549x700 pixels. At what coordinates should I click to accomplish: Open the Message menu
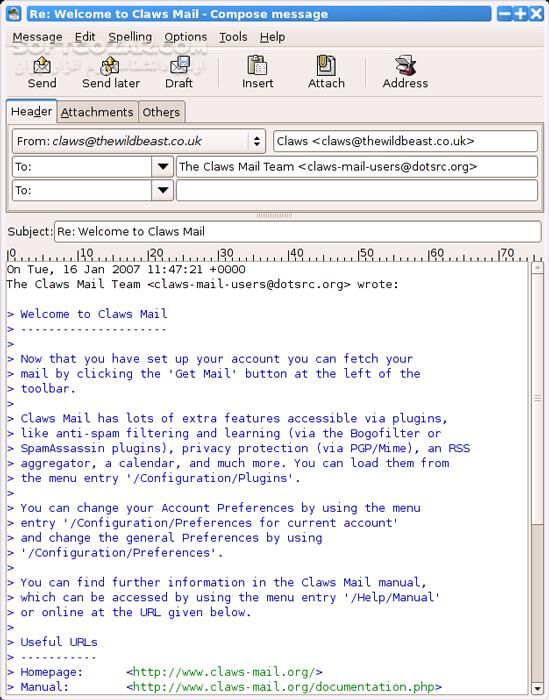pos(37,37)
